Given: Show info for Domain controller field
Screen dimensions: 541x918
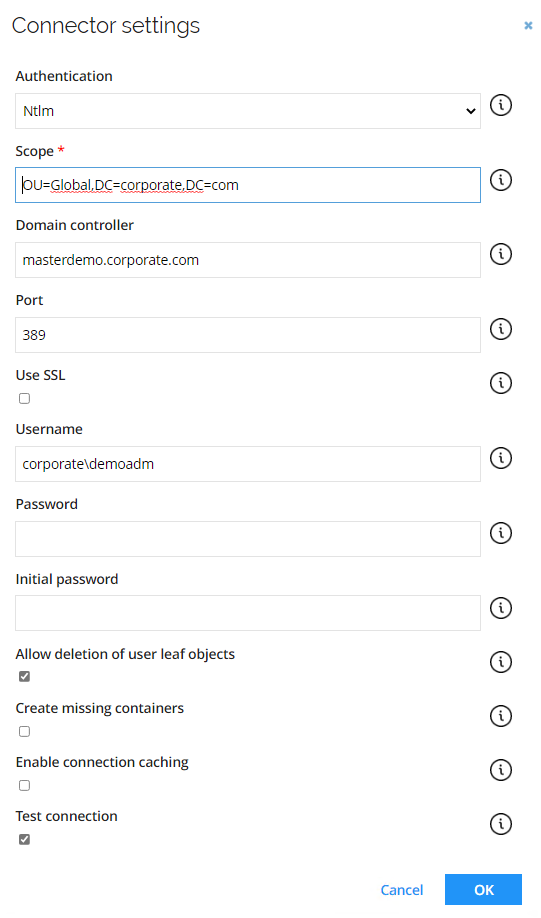Looking at the screenshot, I should (x=501, y=254).
